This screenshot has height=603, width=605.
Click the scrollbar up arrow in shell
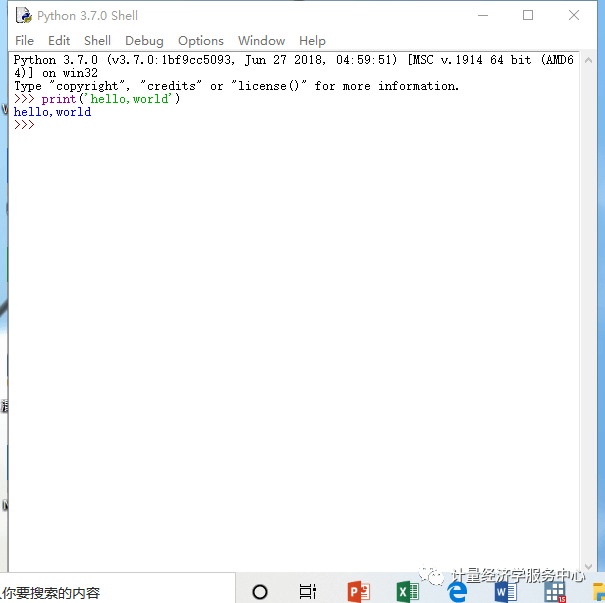click(x=588, y=60)
